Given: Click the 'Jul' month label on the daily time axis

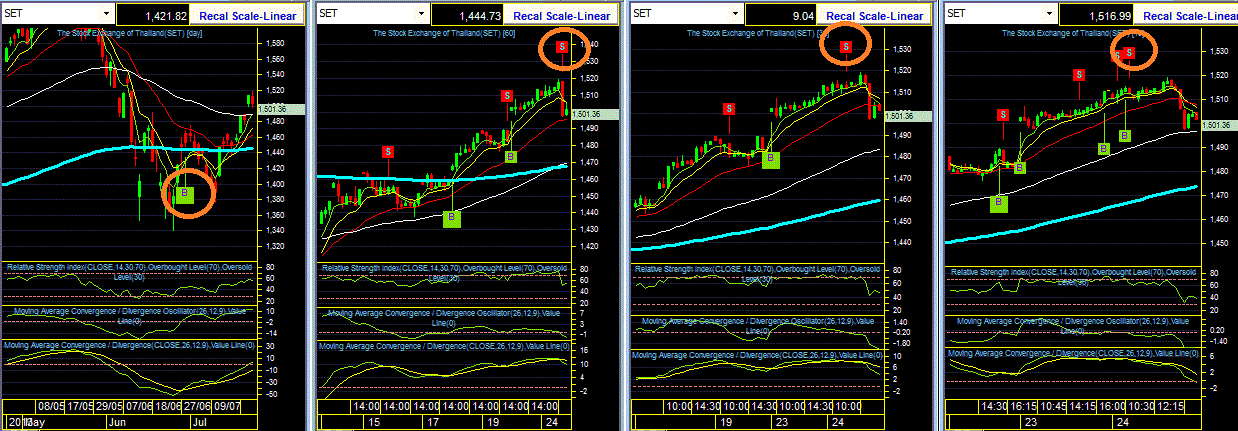Looking at the screenshot, I should pos(202,423).
